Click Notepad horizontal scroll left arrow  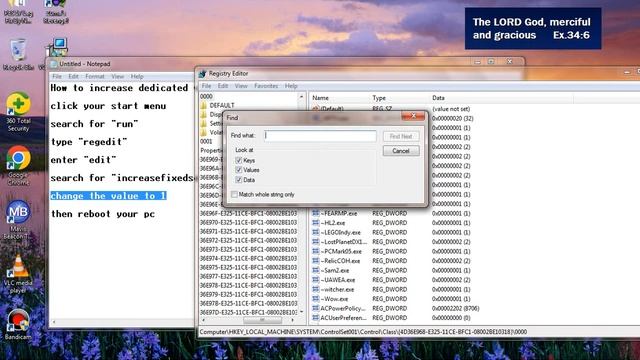(x=53, y=322)
